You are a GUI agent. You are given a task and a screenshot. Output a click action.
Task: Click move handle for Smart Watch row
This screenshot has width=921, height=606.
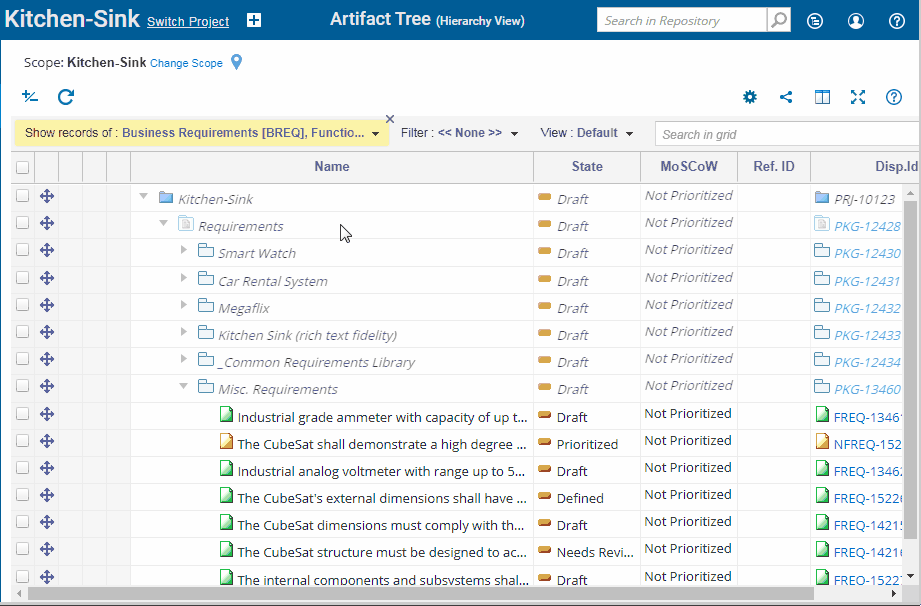click(47, 250)
